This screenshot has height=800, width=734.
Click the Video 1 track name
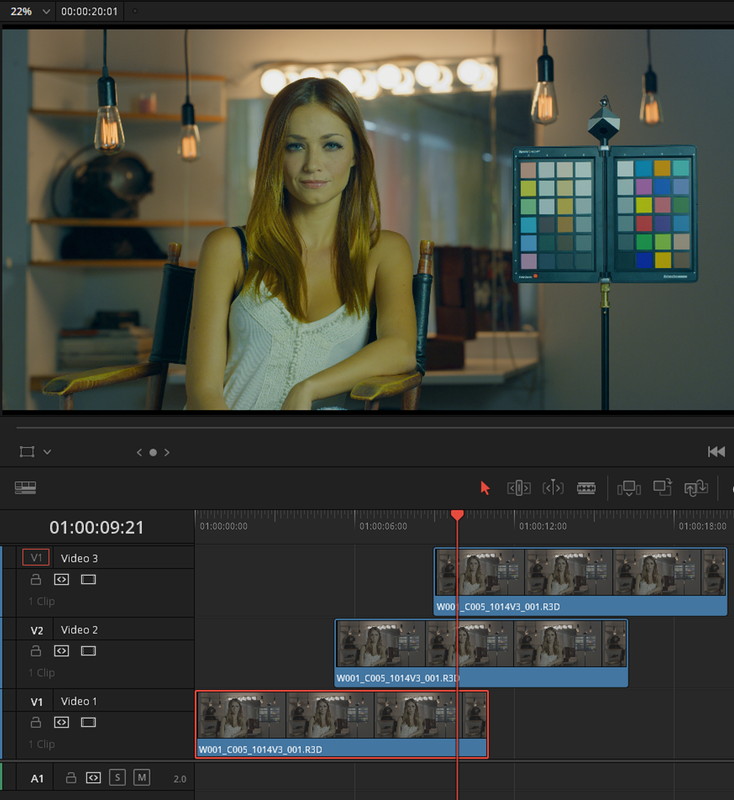(x=79, y=701)
